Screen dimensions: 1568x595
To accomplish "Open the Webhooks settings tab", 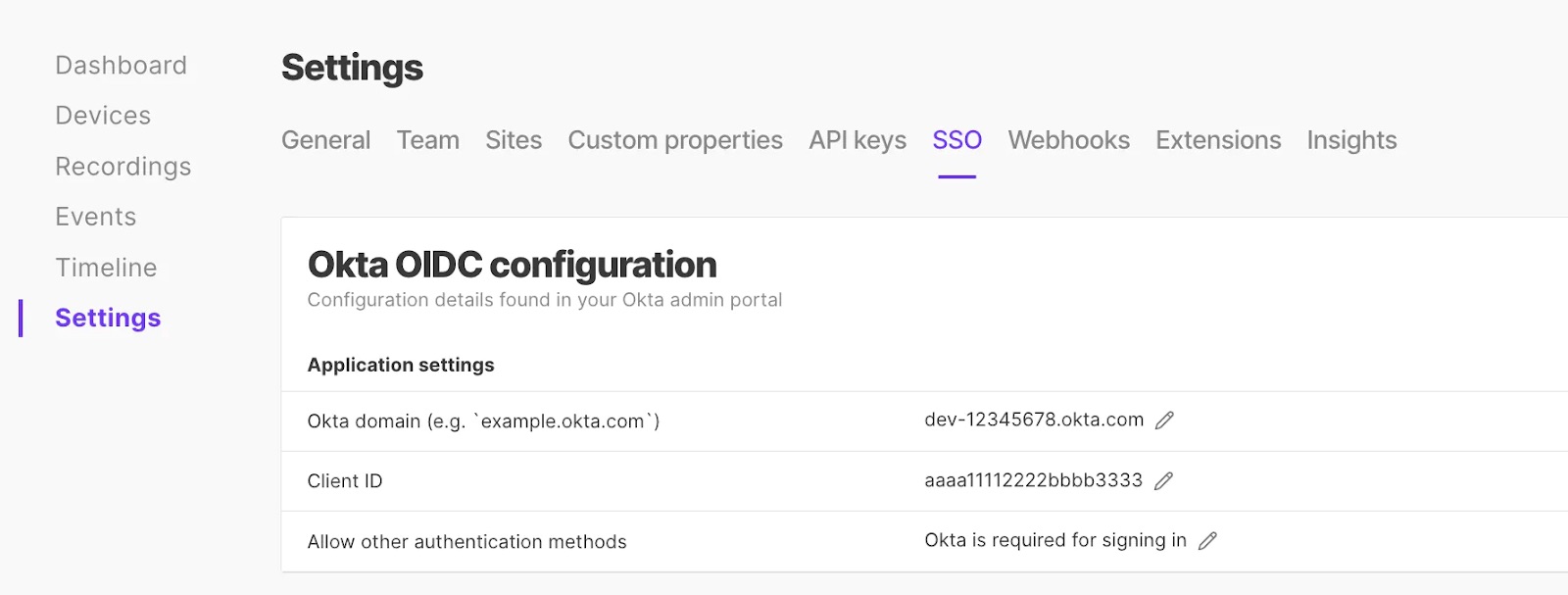I will [1068, 140].
